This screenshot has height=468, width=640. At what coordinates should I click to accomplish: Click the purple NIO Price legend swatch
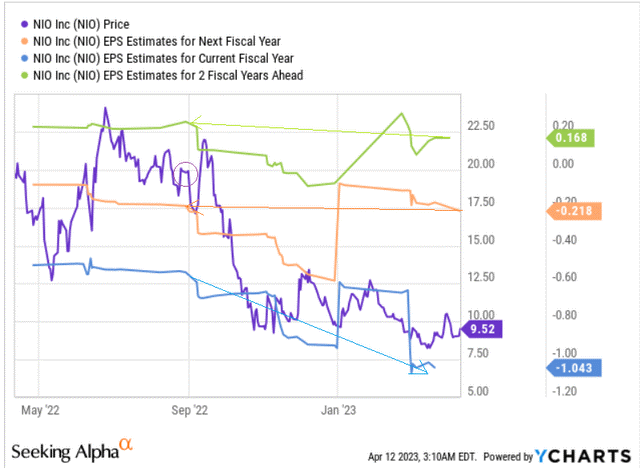pos(22,22)
